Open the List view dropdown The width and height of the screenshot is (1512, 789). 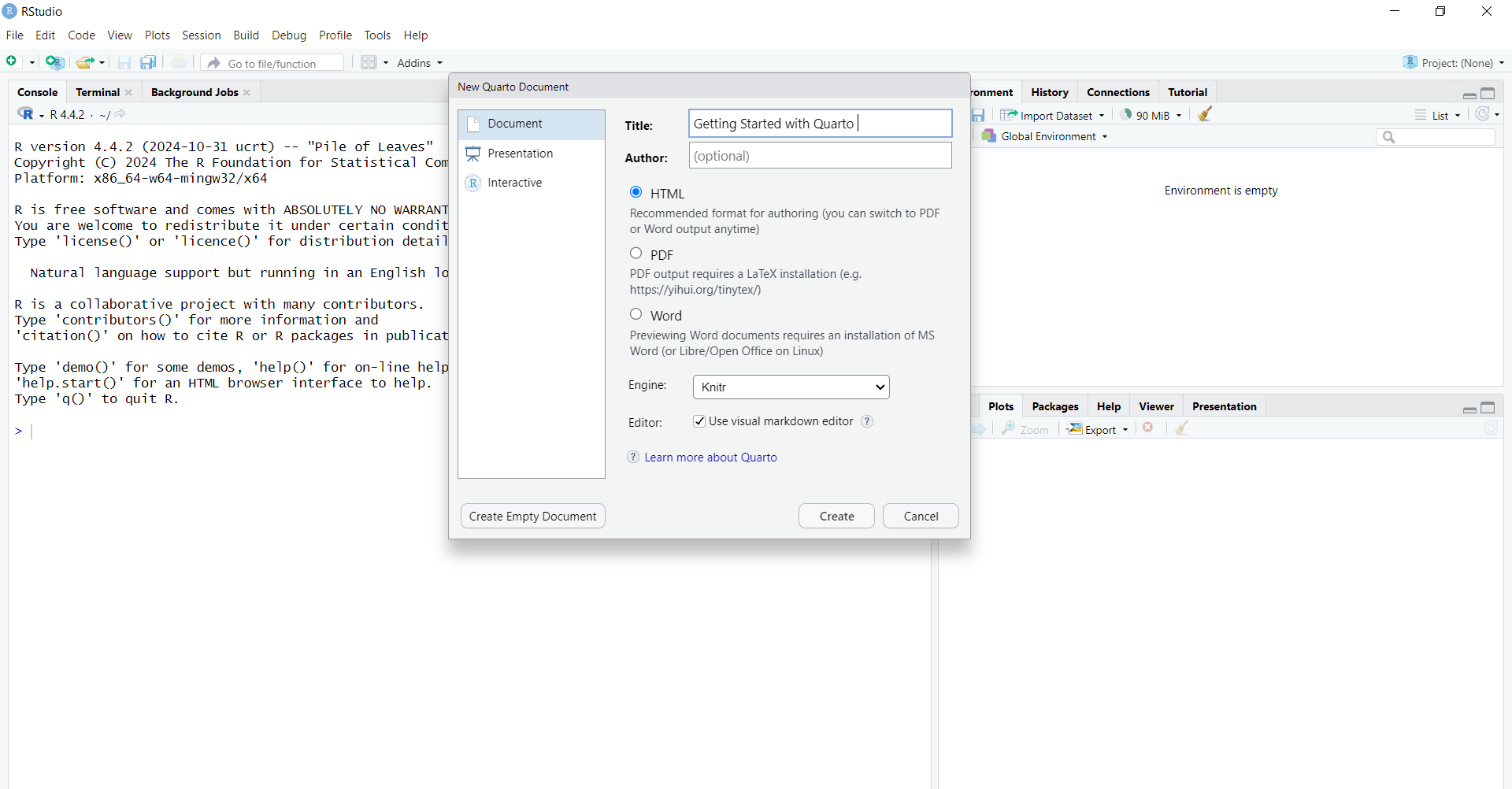tap(1438, 115)
